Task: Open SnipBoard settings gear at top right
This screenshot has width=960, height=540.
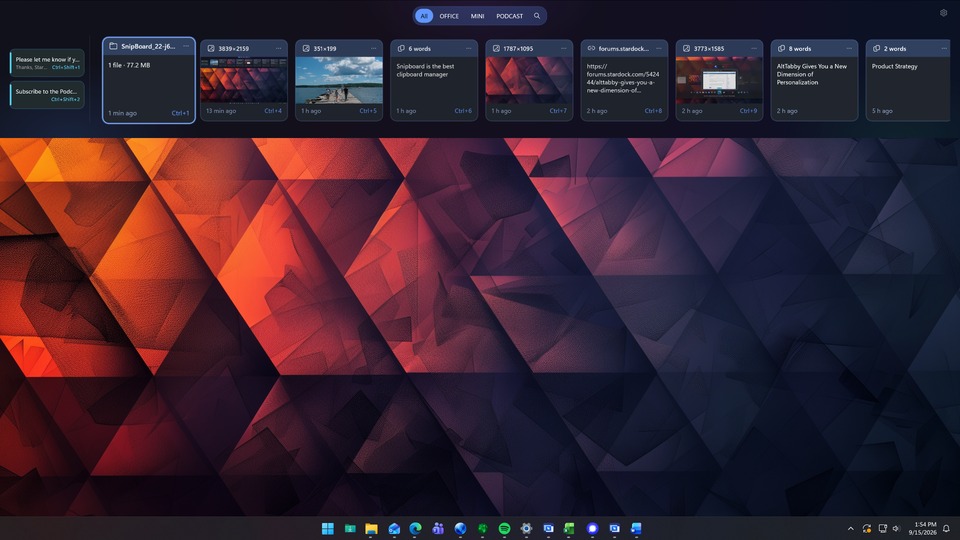Action: 943,13
